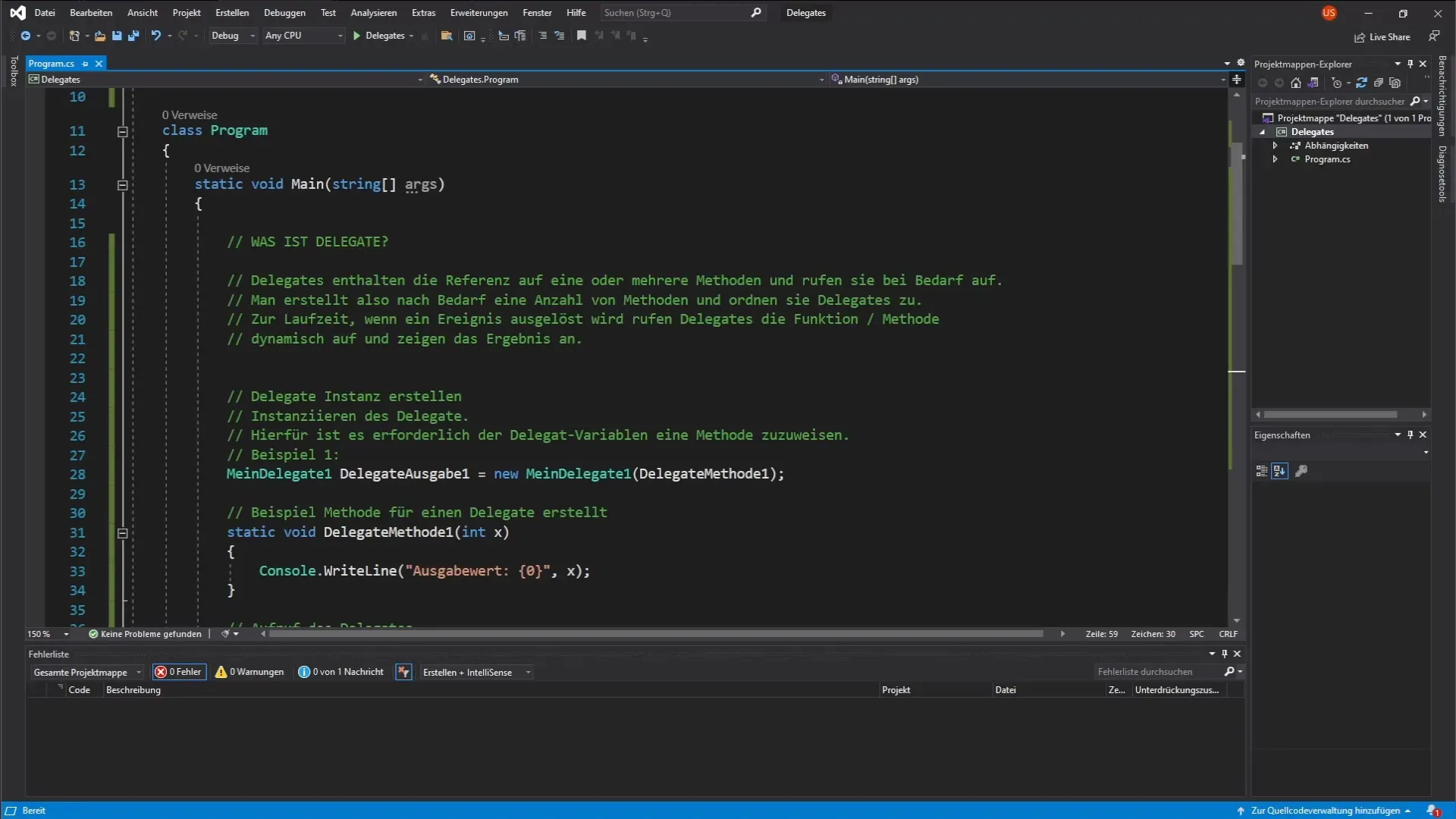Click the collapse all icon in Projektmappen-Explorer
This screenshot has width=1456, height=819.
[1378, 83]
